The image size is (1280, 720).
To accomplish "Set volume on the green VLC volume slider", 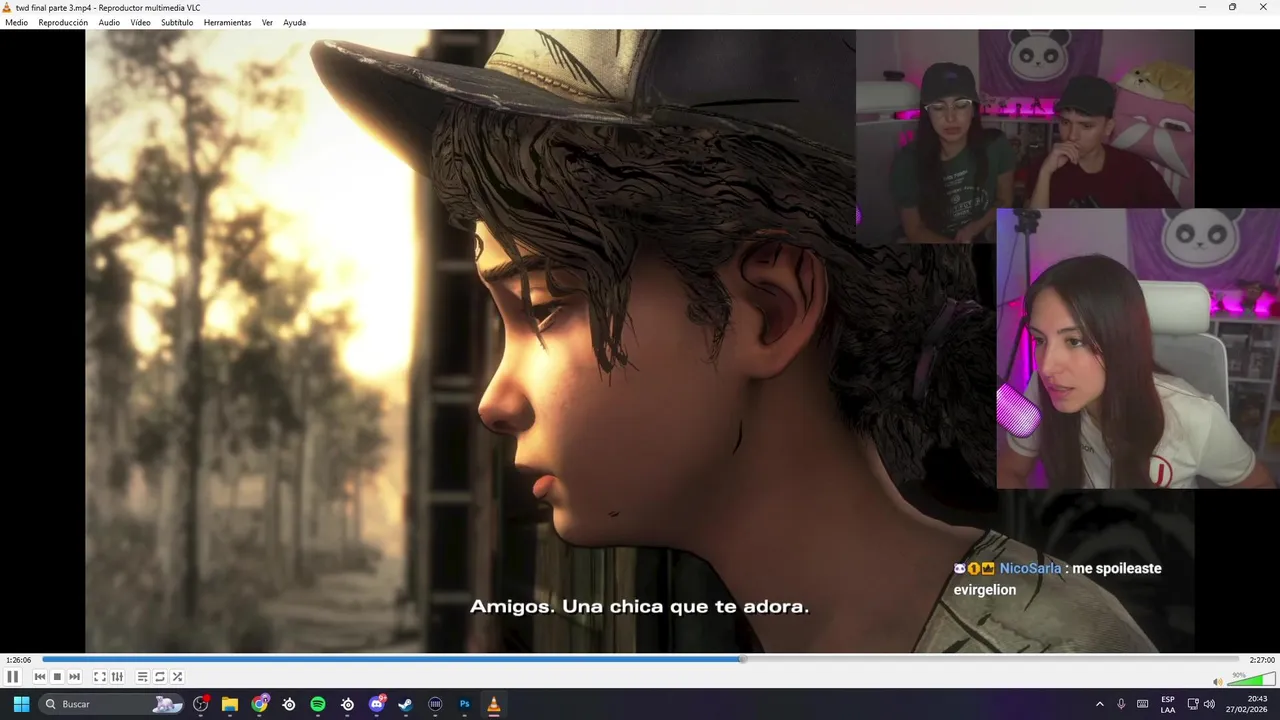I will [x=1250, y=680].
